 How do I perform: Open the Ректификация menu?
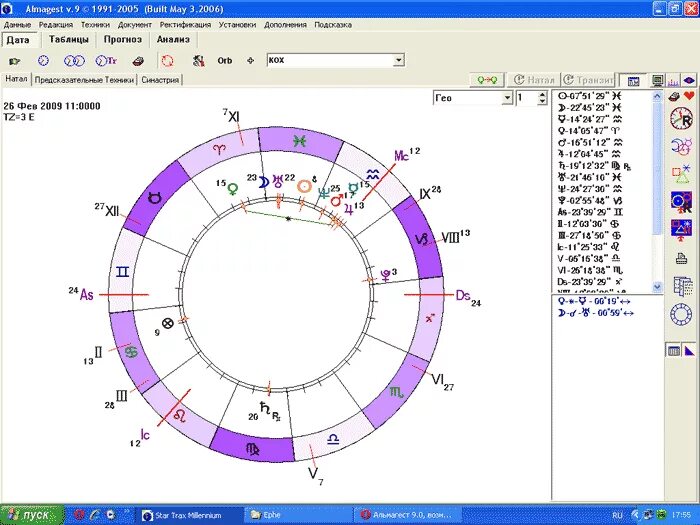pyautogui.click(x=185, y=25)
